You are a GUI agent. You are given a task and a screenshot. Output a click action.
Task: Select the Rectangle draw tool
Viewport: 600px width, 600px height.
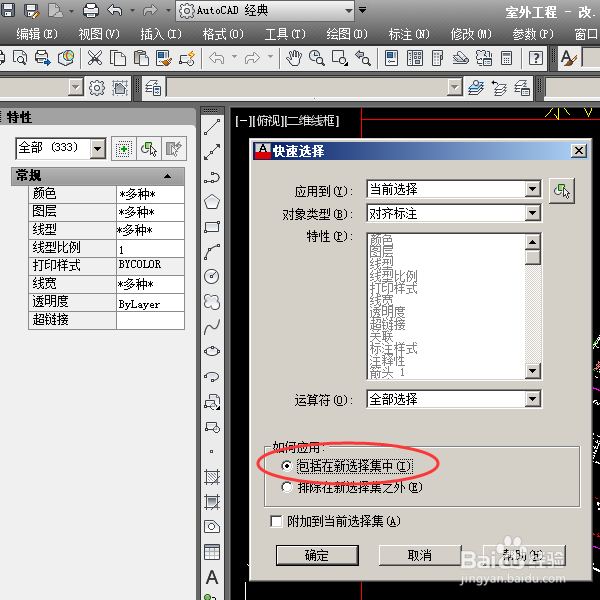click(x=212, y=227)
